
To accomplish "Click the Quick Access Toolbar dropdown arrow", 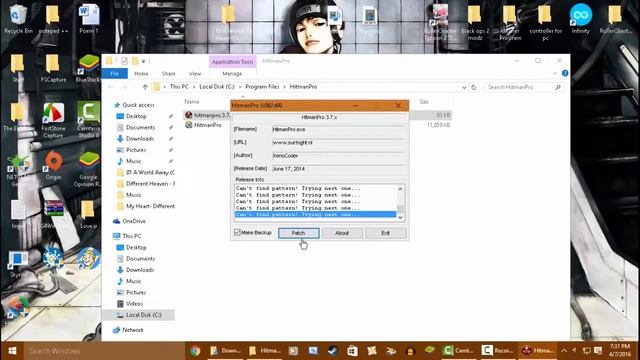I will click(x=144, y=61).
